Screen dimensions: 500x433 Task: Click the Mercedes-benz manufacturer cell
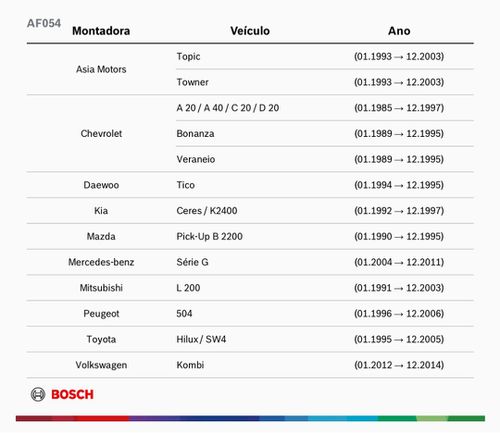click(x=101, y=262)
